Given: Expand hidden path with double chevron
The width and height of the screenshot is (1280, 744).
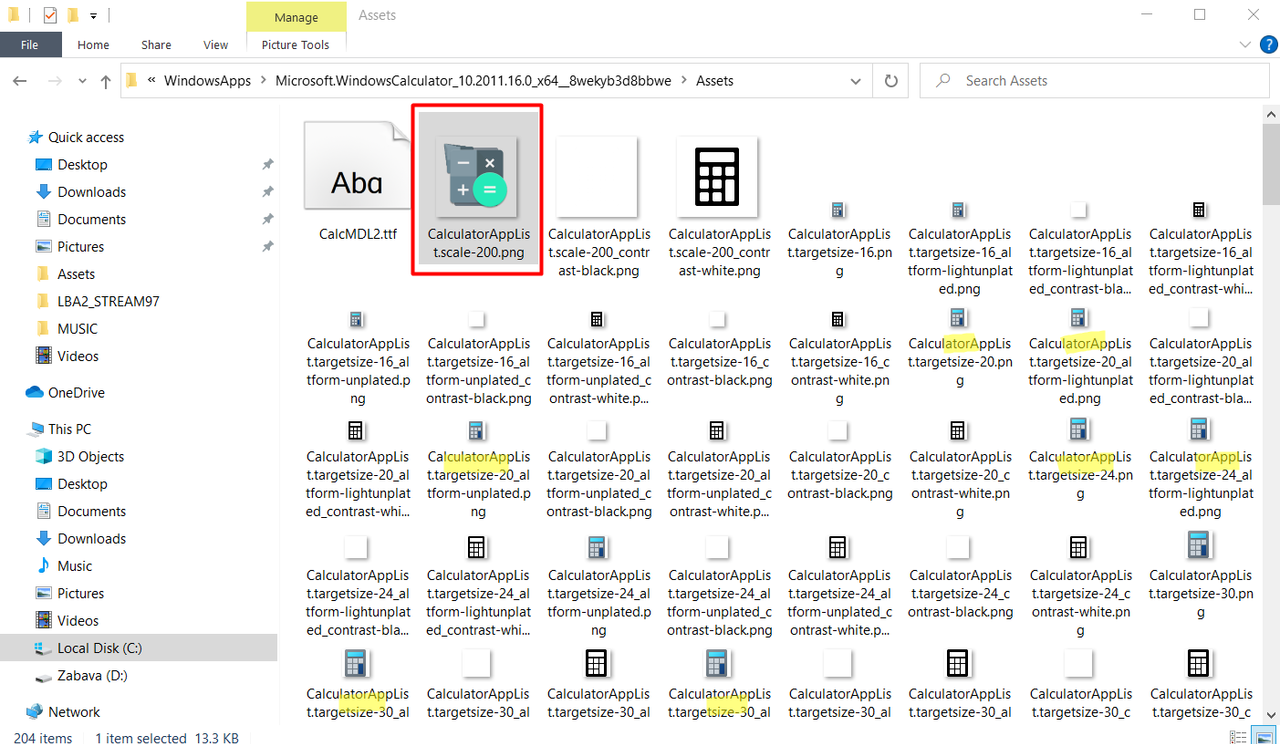Looking at the screenshot, I should 150,81.
